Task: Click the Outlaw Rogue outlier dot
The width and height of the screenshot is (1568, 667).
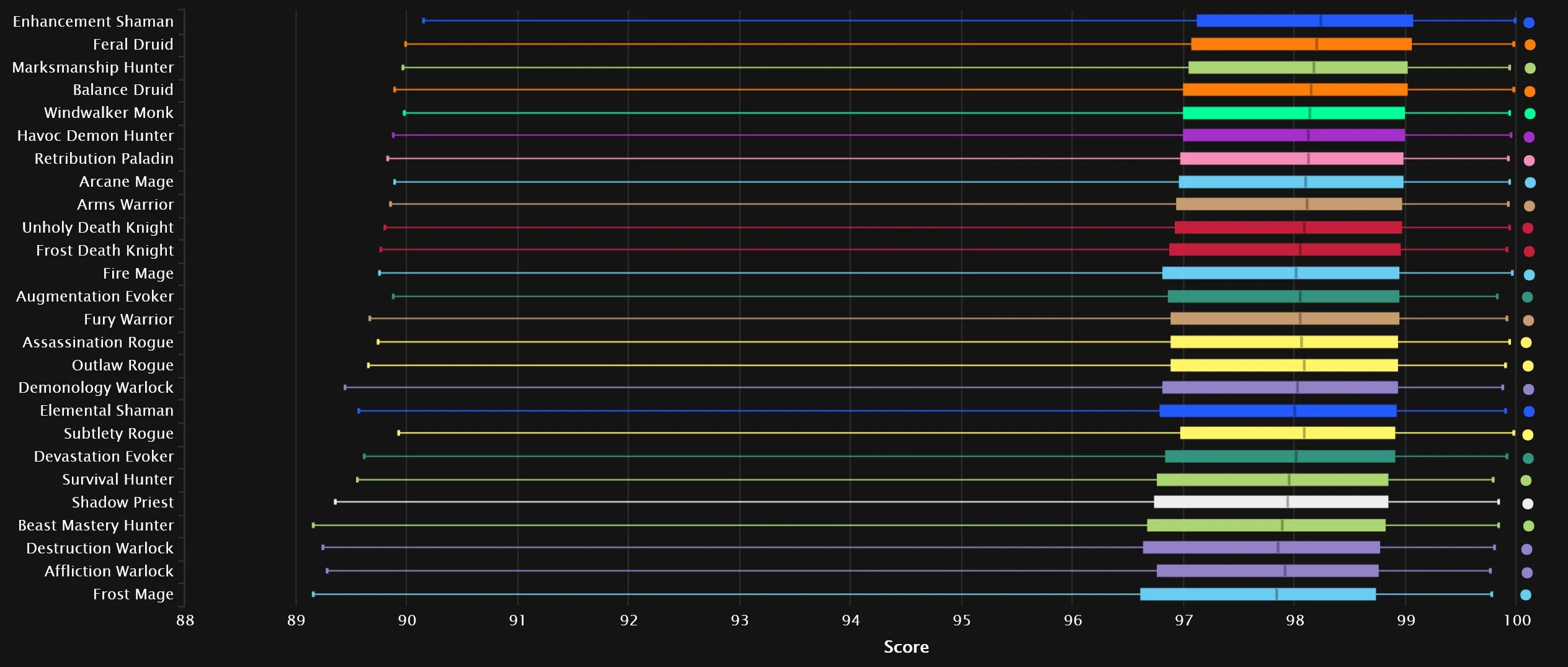Action: tap(1528, 366)
